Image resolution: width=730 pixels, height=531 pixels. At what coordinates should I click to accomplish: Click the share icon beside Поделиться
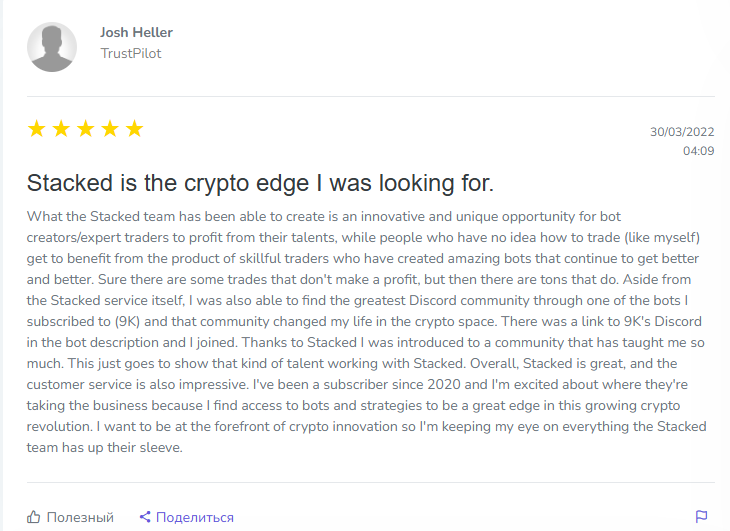point(145,517)
